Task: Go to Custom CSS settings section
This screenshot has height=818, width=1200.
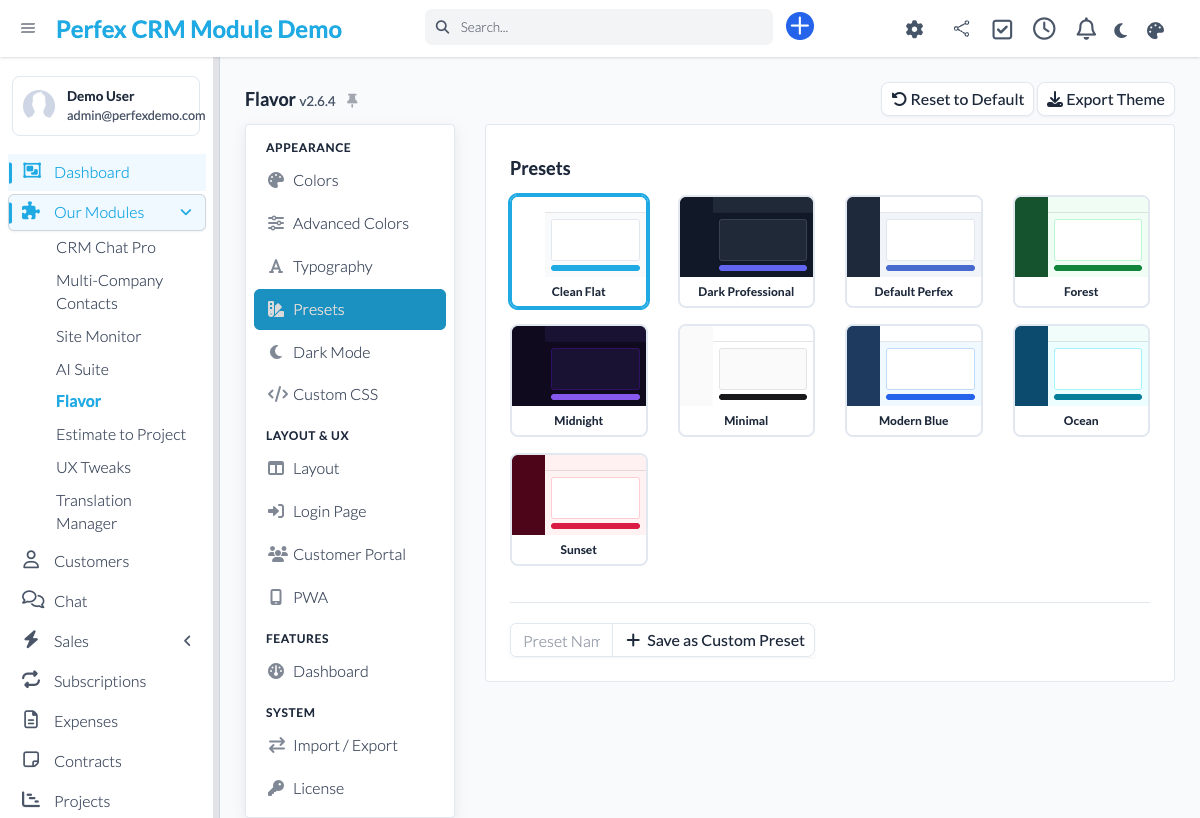Action: tap(335, 395)
